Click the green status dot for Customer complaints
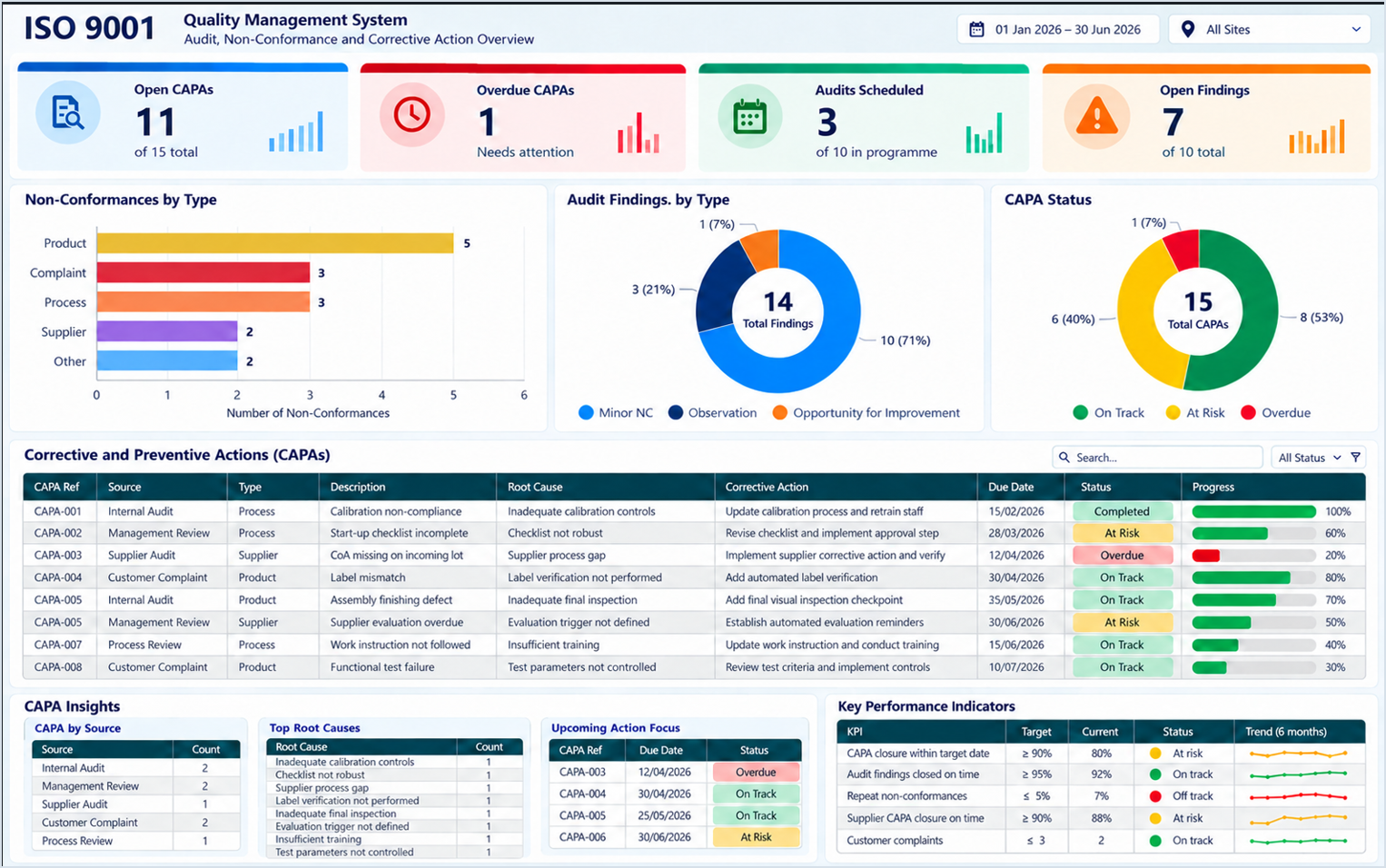Viewport: 1386px width, 868px height. click(1155, 841)
